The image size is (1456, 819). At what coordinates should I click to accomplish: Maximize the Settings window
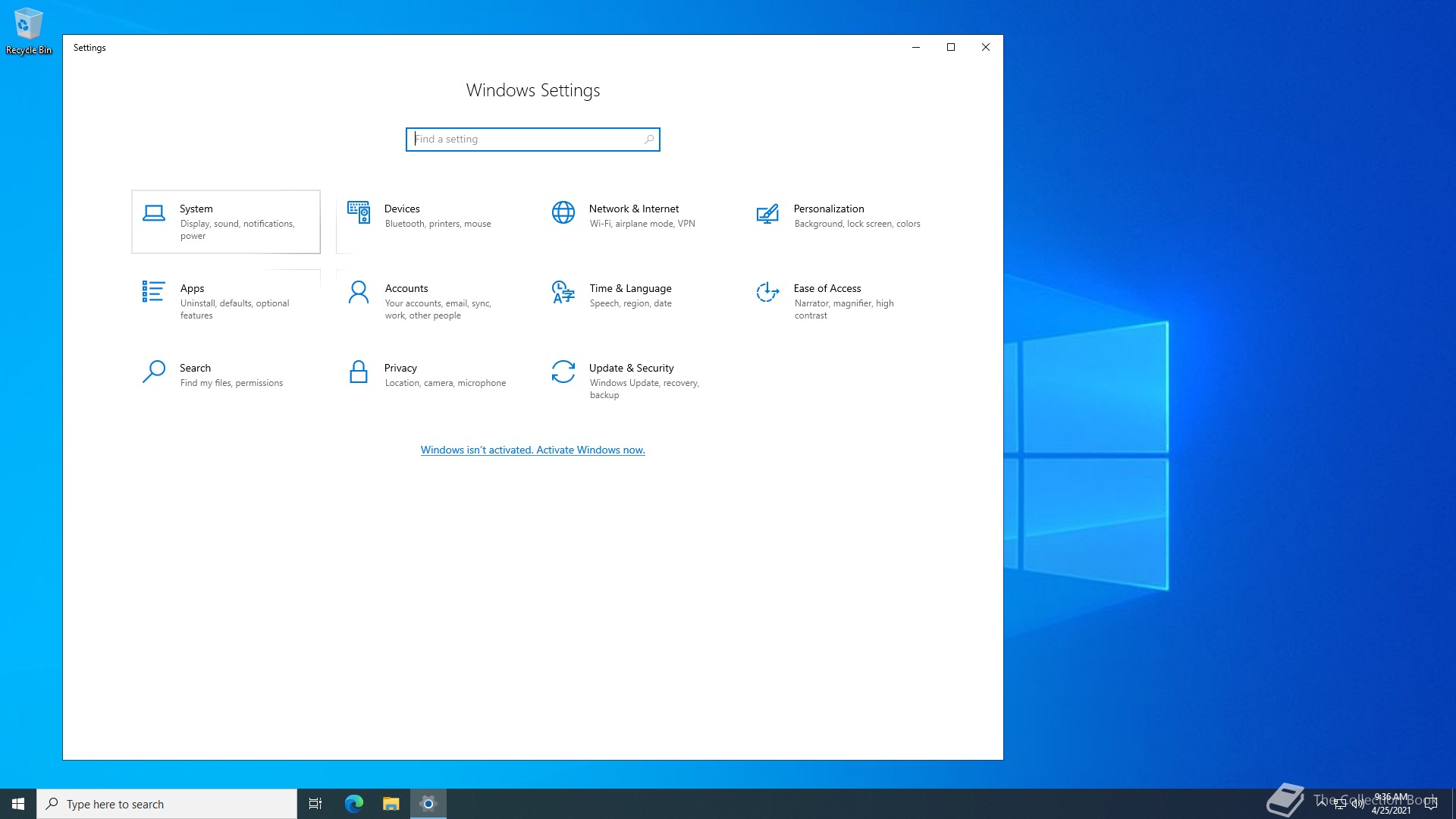coord(951,47)
